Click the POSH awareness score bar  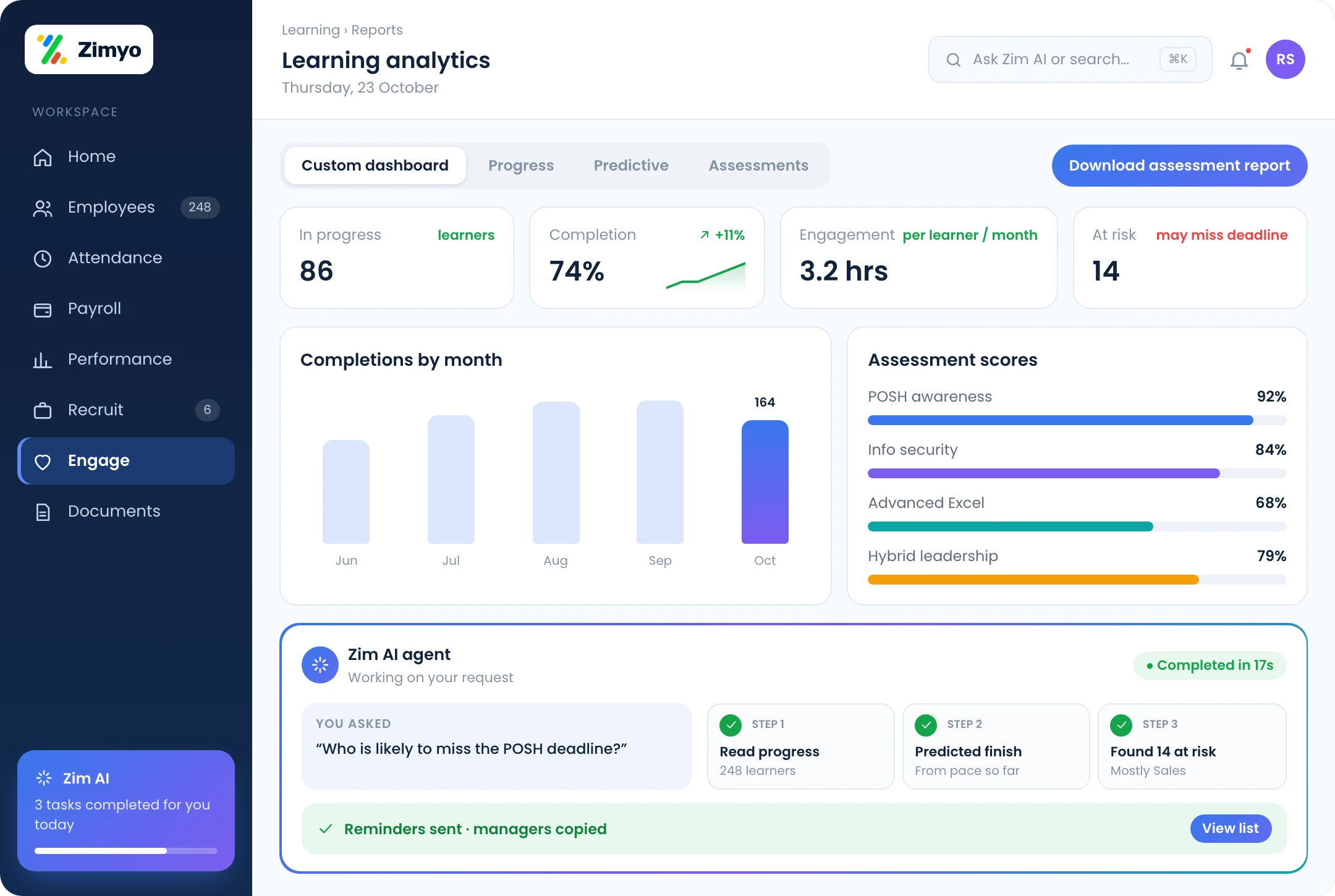(1077, 420)
